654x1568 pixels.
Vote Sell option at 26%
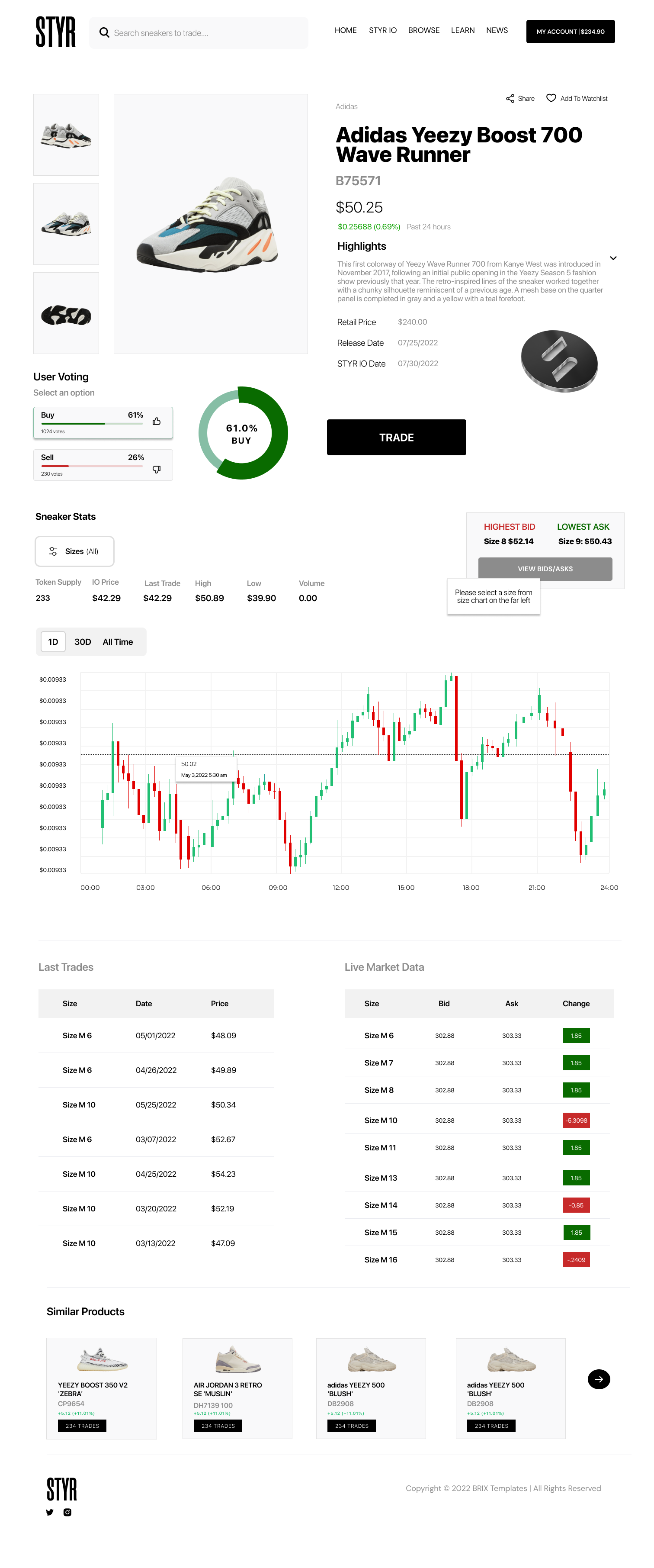(x=103, y=465)
